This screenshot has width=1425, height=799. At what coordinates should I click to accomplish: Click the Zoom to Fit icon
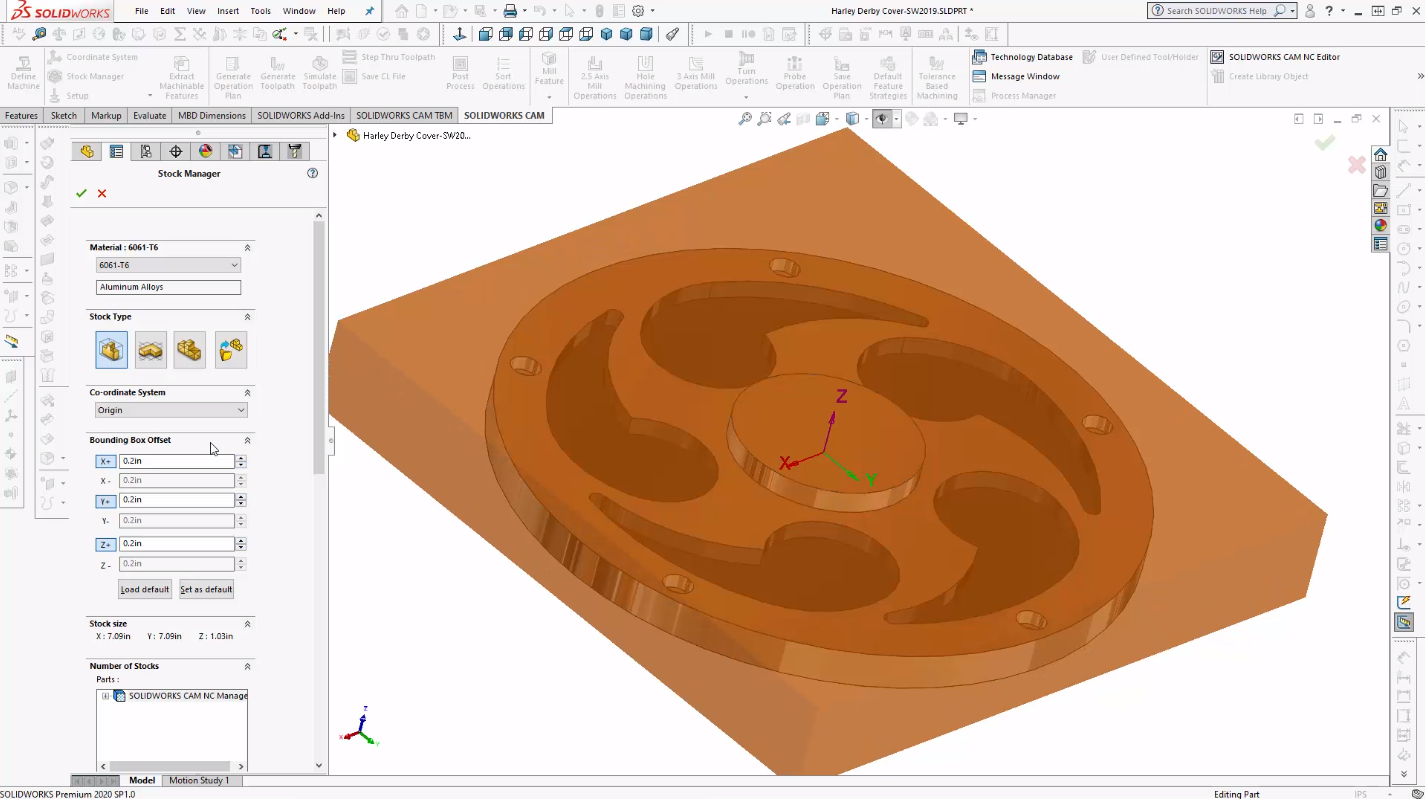745,119
